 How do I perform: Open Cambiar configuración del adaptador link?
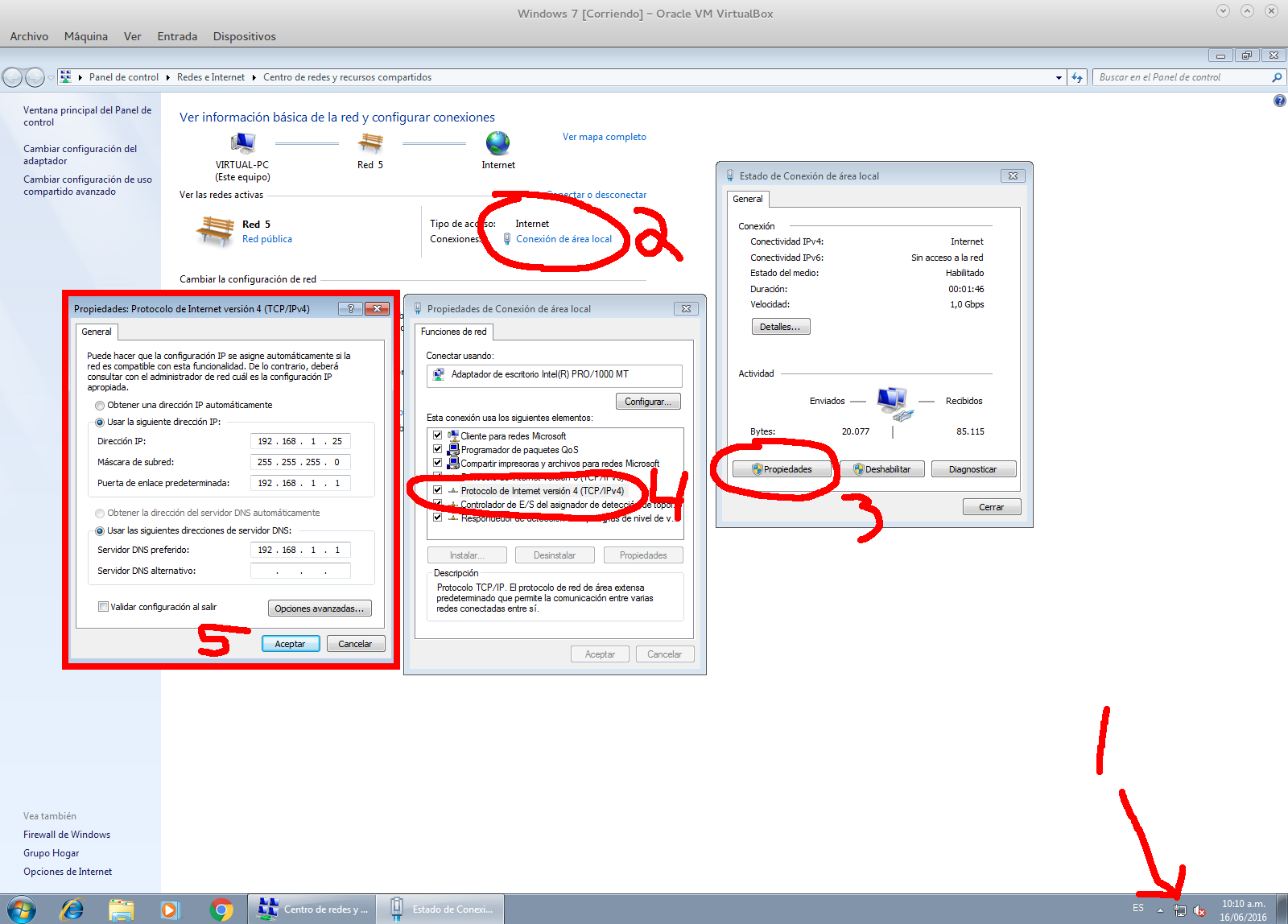pyautogui.click(x=80, y=155)
